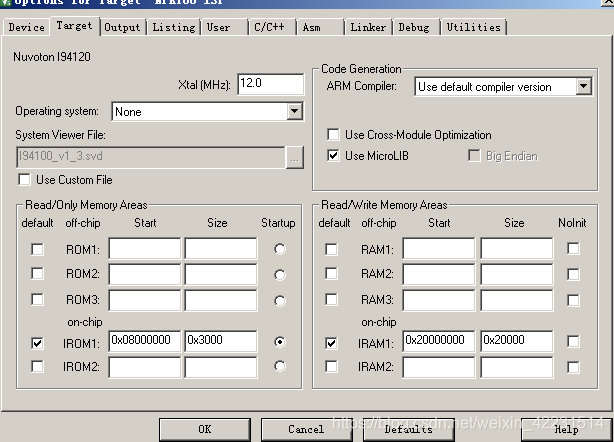Select ROM2 Startup radio button
The width and height of the screenshot is (614, 442).
280,275
